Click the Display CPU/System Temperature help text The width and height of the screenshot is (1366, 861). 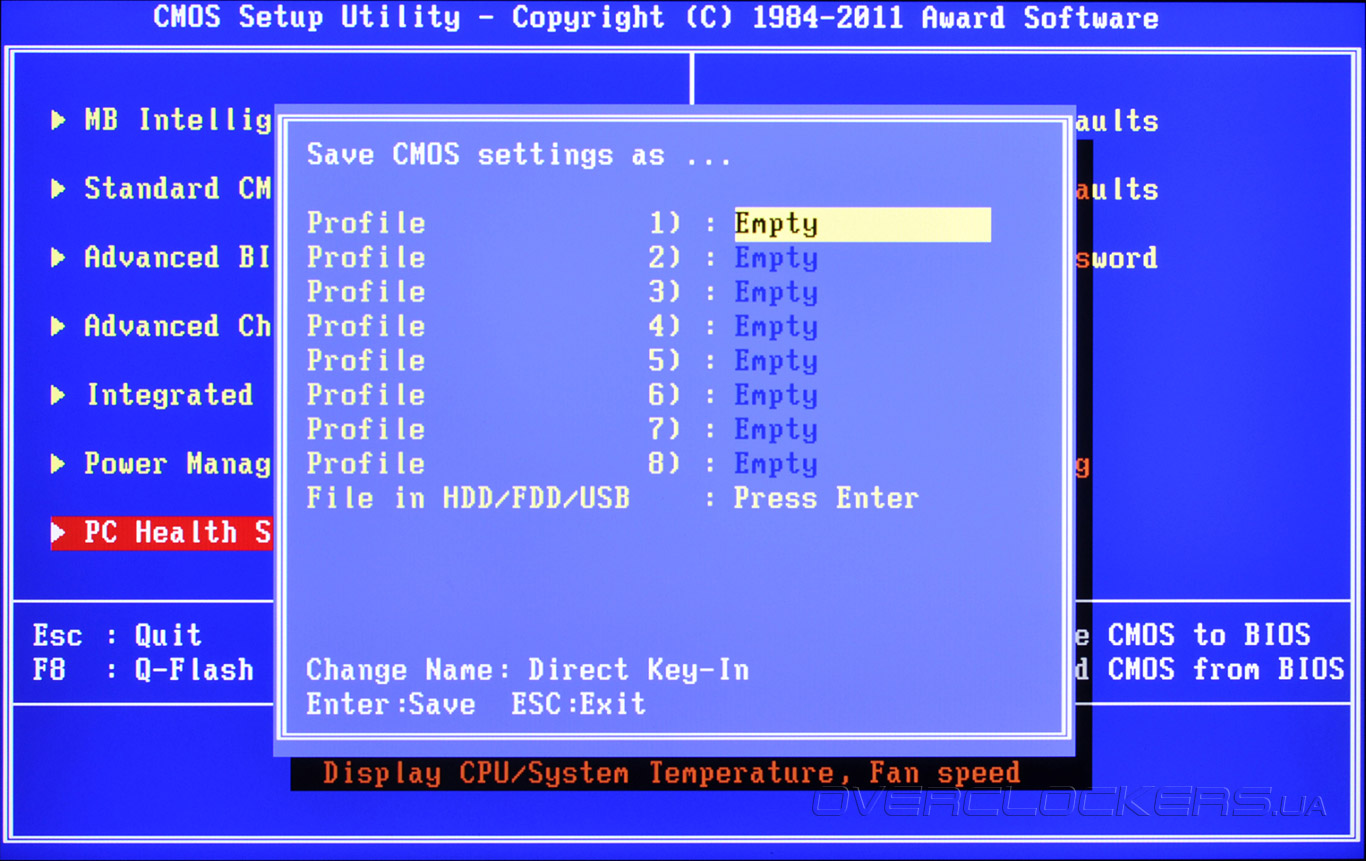(x=672, y=773)
